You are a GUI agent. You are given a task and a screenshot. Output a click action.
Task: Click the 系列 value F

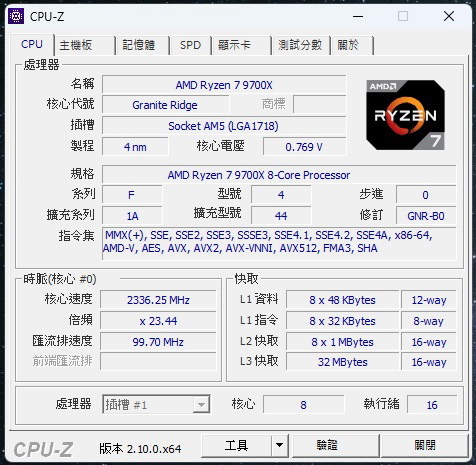[x=132, y=195]
